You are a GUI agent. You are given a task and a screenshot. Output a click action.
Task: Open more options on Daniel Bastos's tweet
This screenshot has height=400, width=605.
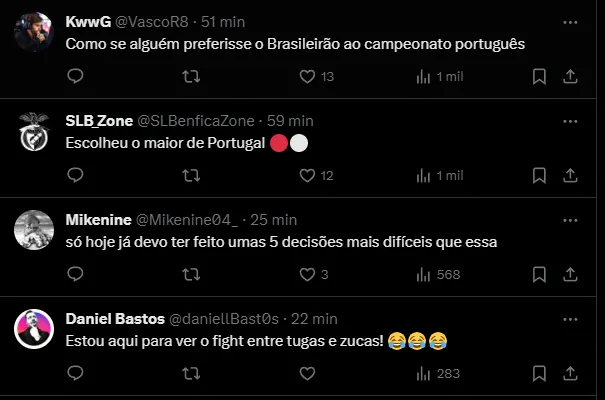(x=571, y=319)
